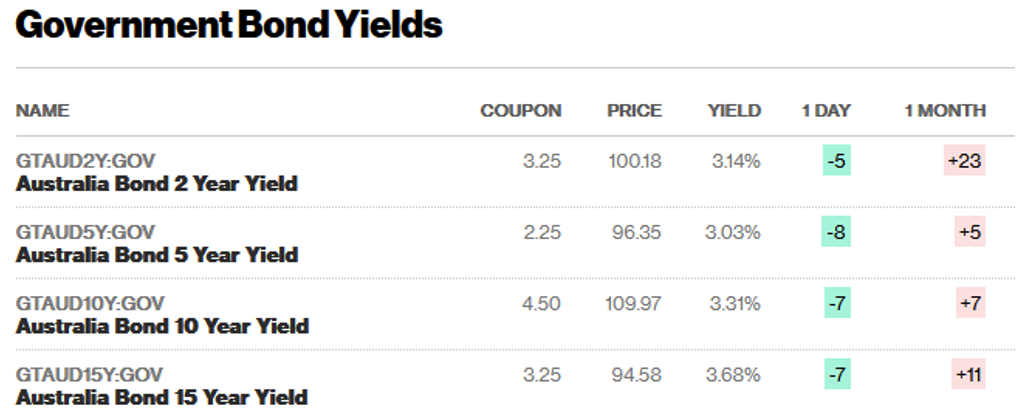
Task: Open Australia Bond 15 Year Yield details
Action: [x=162, y=397]
